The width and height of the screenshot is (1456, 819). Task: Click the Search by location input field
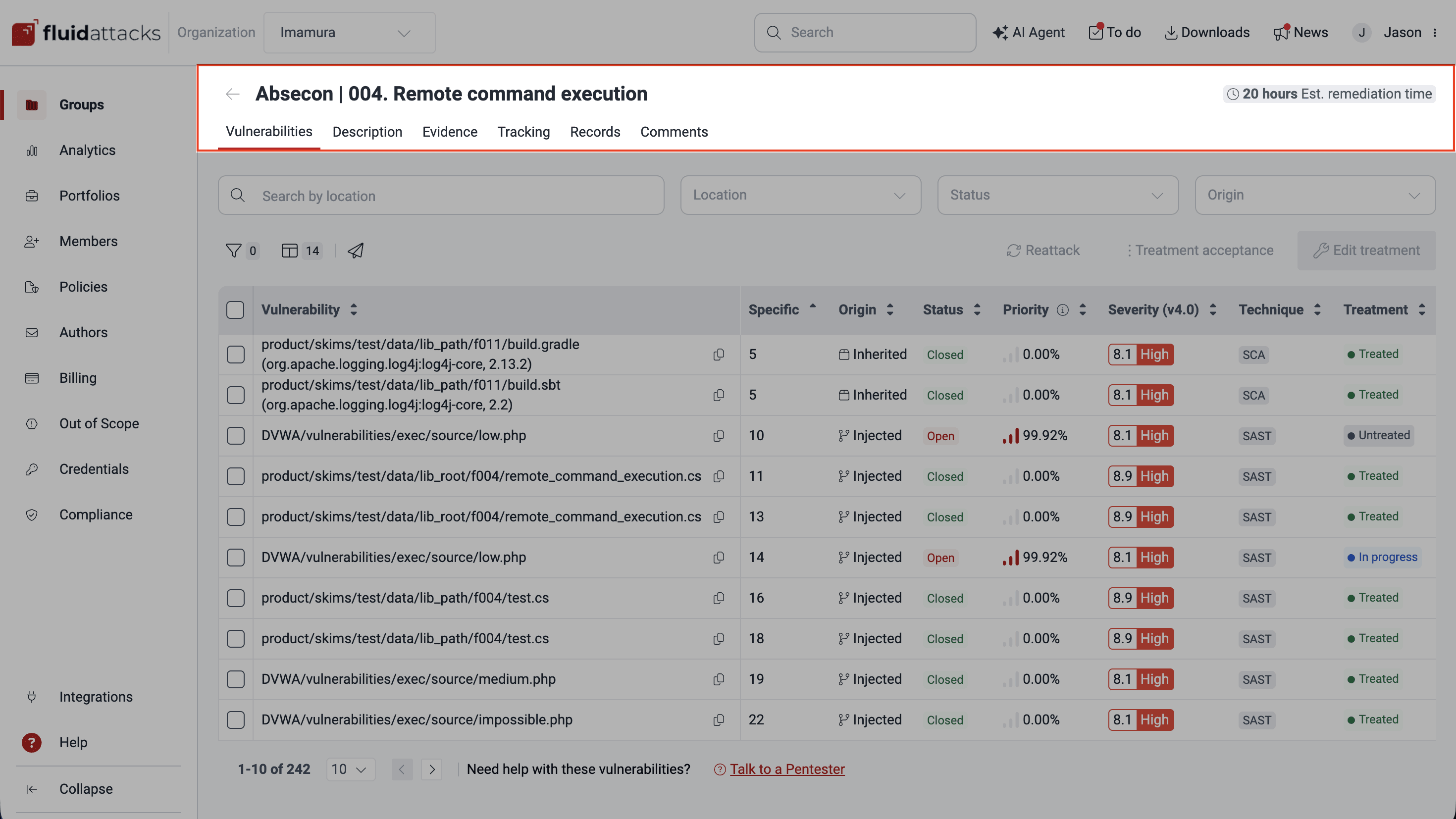tap(441, 195)
